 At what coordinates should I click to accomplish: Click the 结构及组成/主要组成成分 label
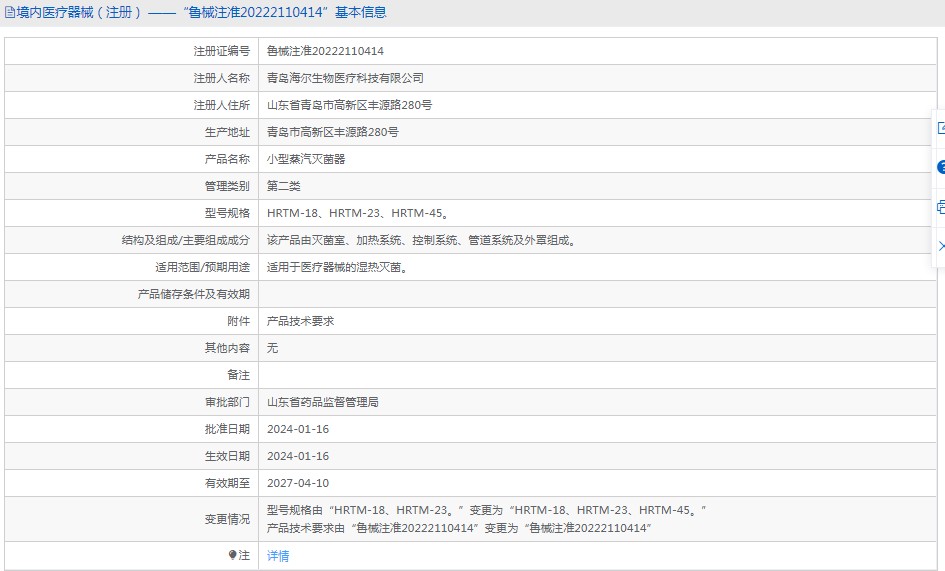(186, 241)
